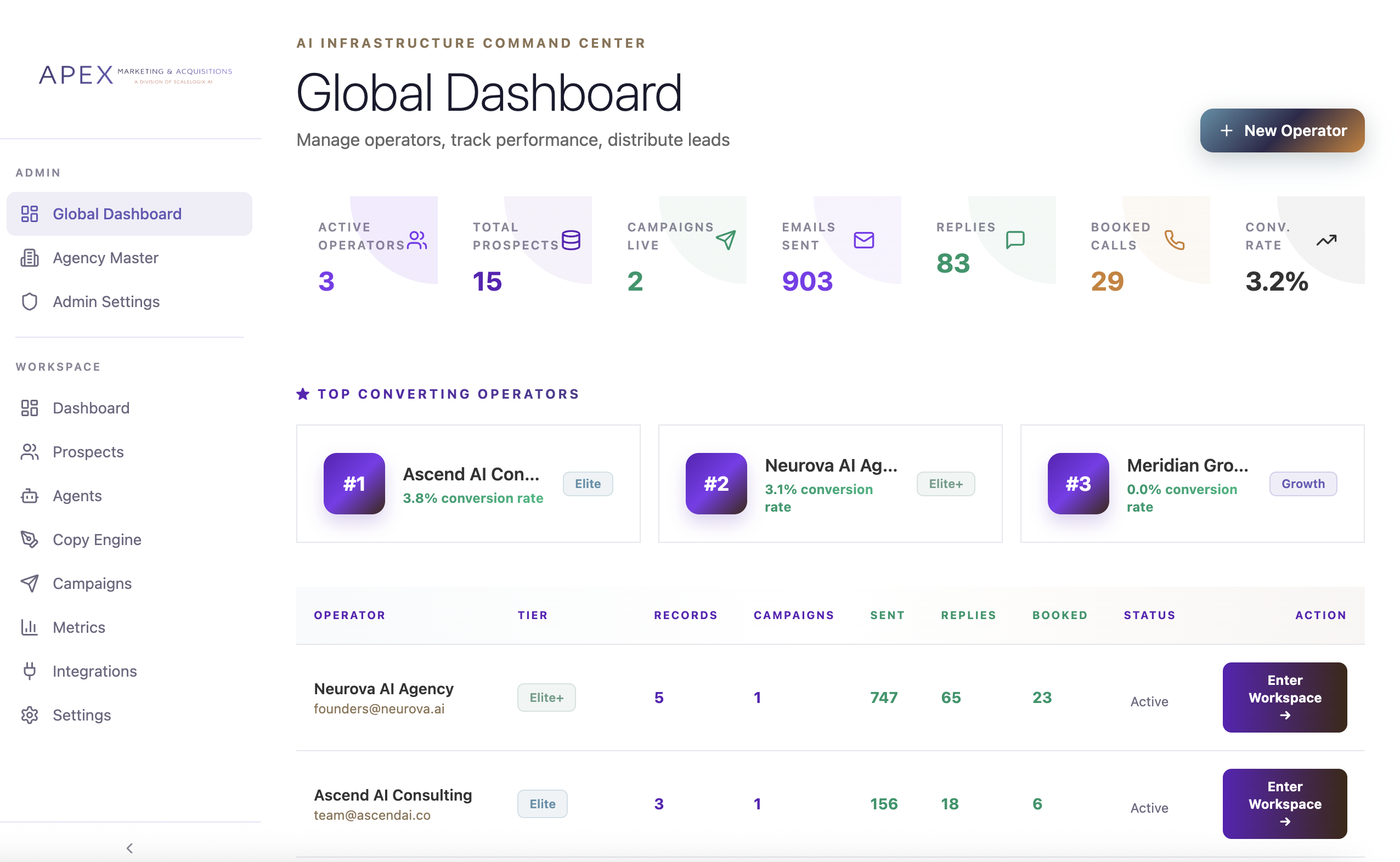Viewport: 1400px width, 862px height.
Task: Click the Admin Settings shield icon
Action: (29, 302)
